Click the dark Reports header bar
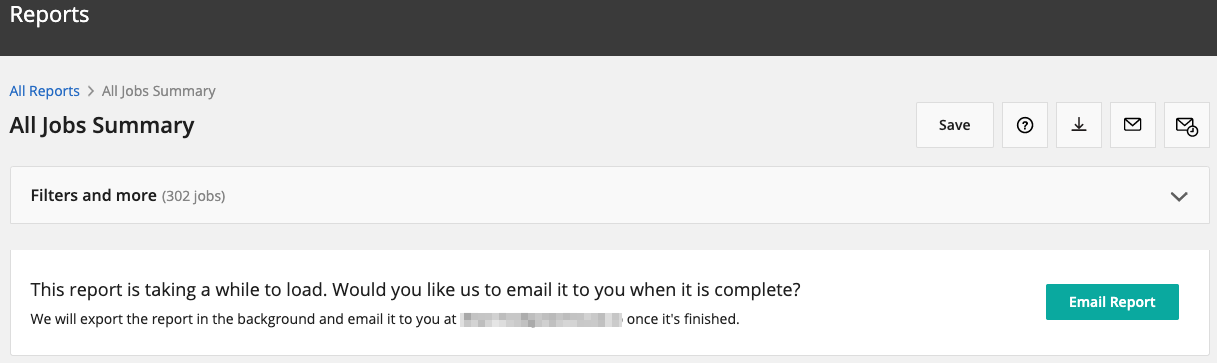Screen dimensions: 1217x363 pyautogui.click(x=608, y=28)
